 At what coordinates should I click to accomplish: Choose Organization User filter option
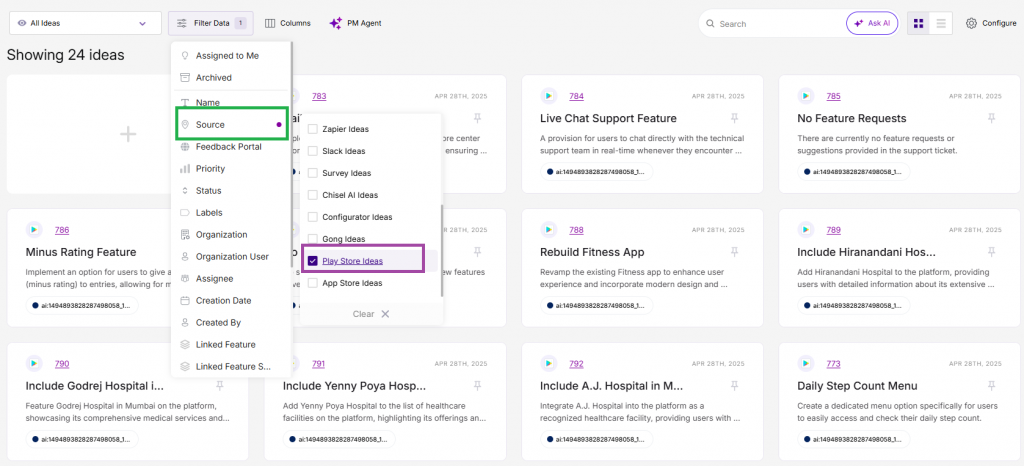[231, 256]
